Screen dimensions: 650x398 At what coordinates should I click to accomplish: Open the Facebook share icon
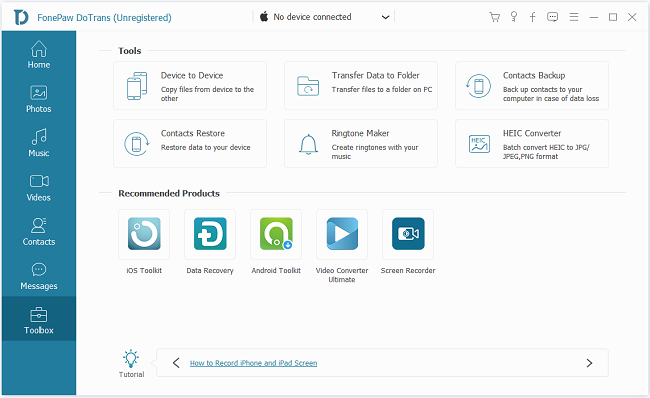click(533, 17)
